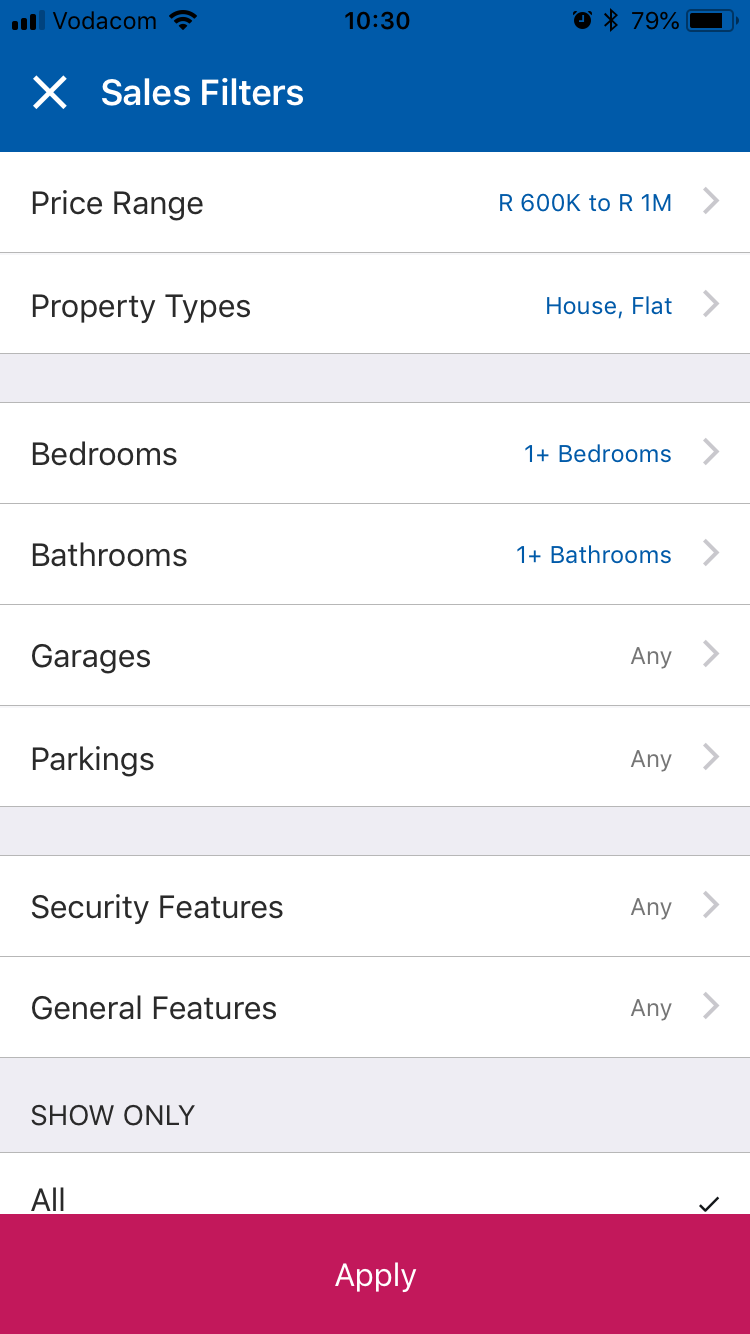
Task: Expand the Bedrooms chevron arrow
Action: [x=711, y=453]
